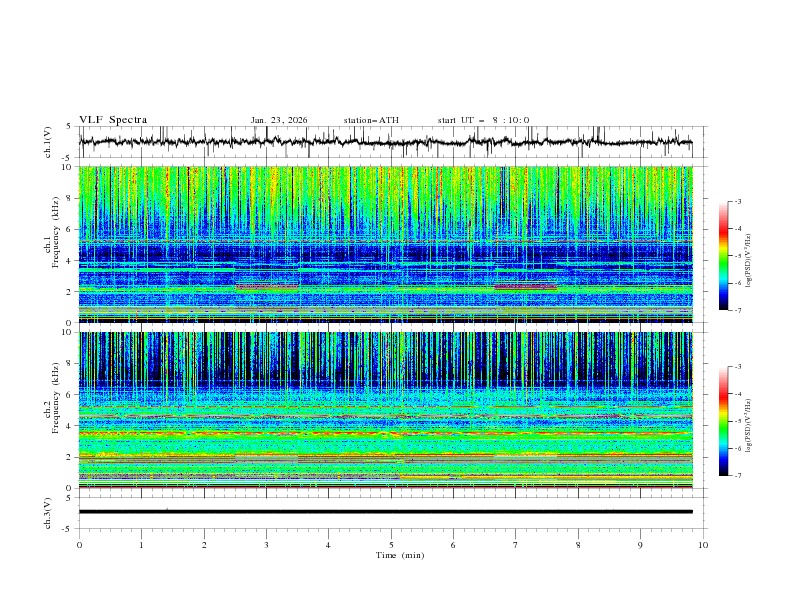Click the ch.3 flat black voltage trace

click(385, 512)
